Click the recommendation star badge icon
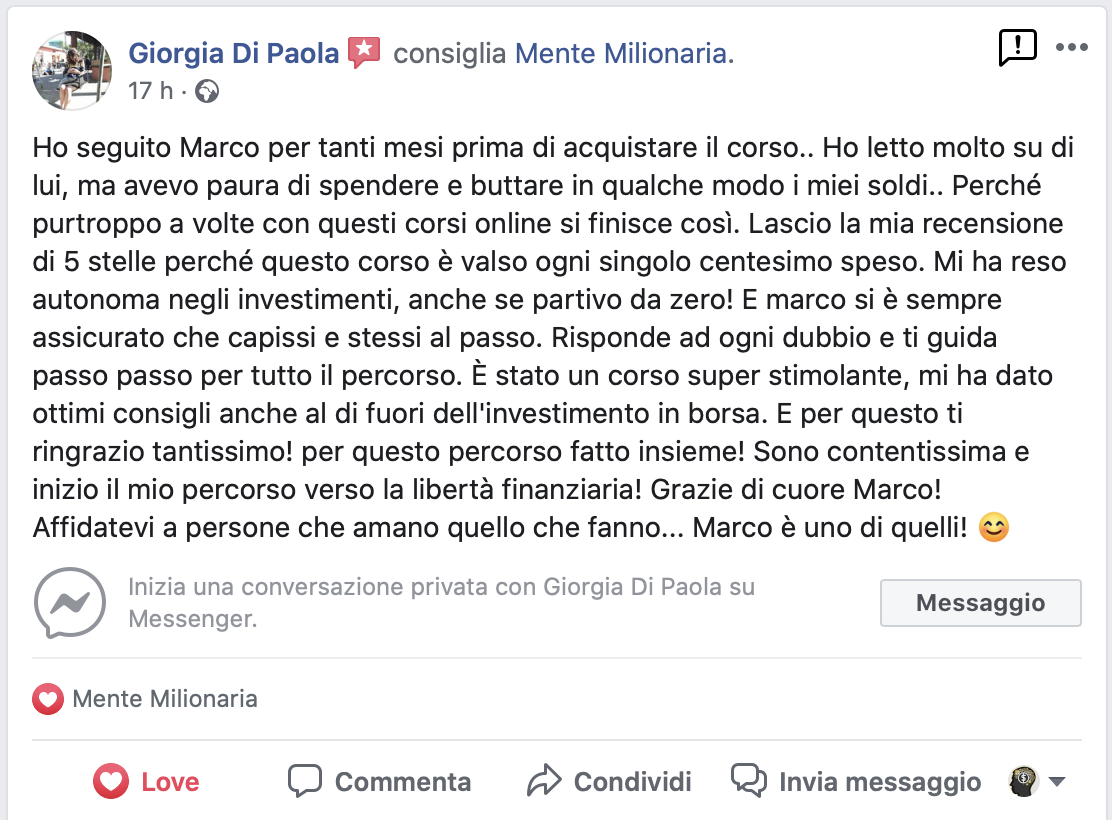The image size is (1112, 820). coord(364,52)
